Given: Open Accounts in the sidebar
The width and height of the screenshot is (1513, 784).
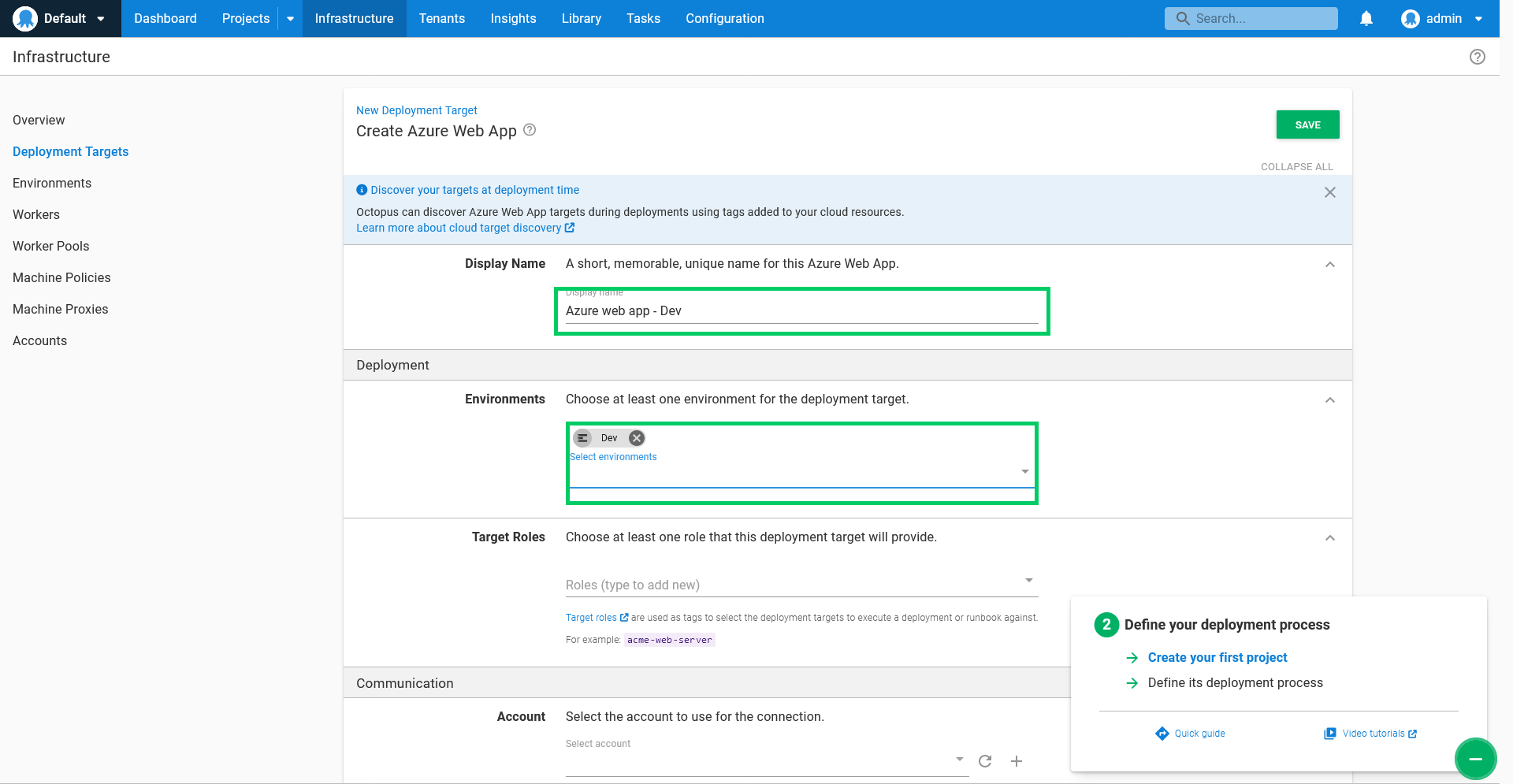Looking at the screenshot, I should 39,340.
